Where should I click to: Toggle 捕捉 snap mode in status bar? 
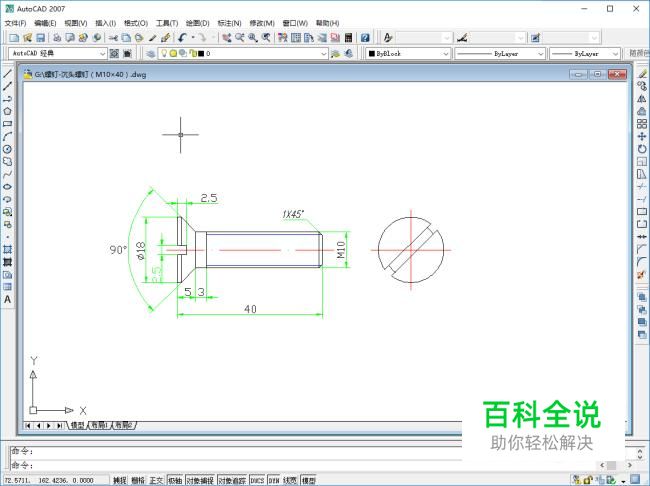pos(119,480)
